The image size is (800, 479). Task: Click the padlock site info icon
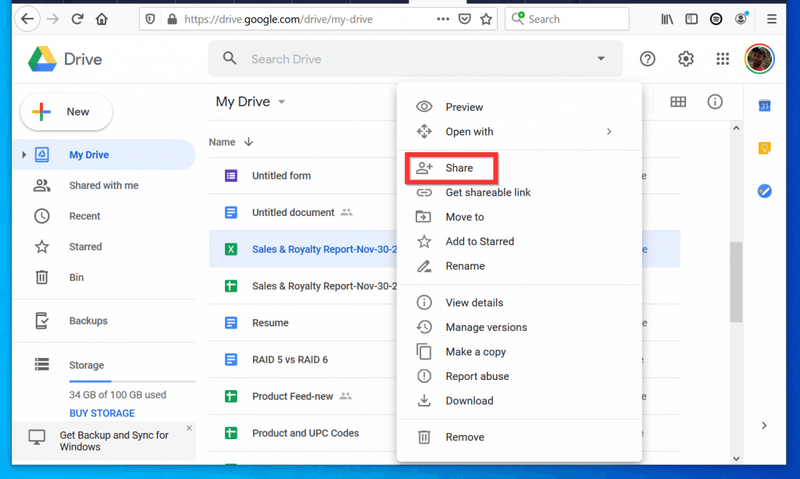pos(172,19)
